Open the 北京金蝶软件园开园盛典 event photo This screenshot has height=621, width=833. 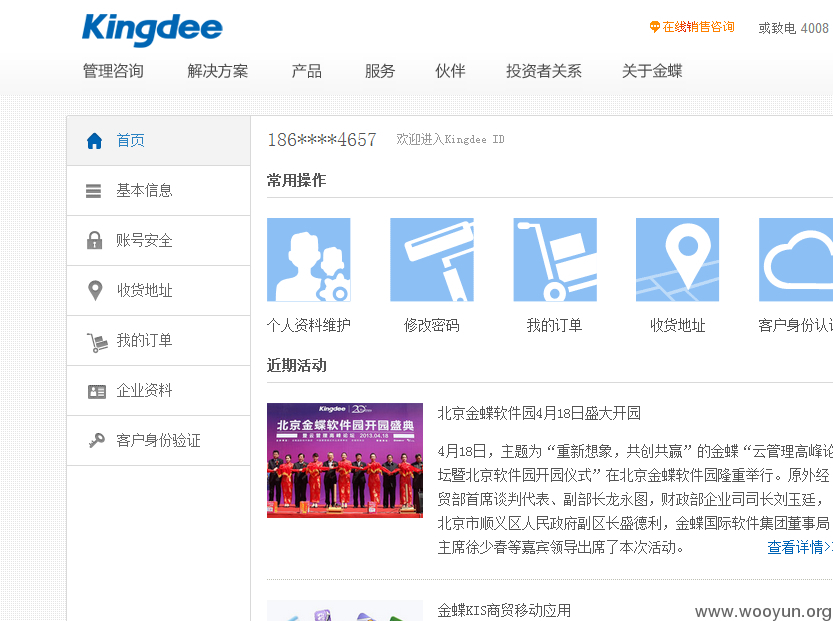coord(345,460)
